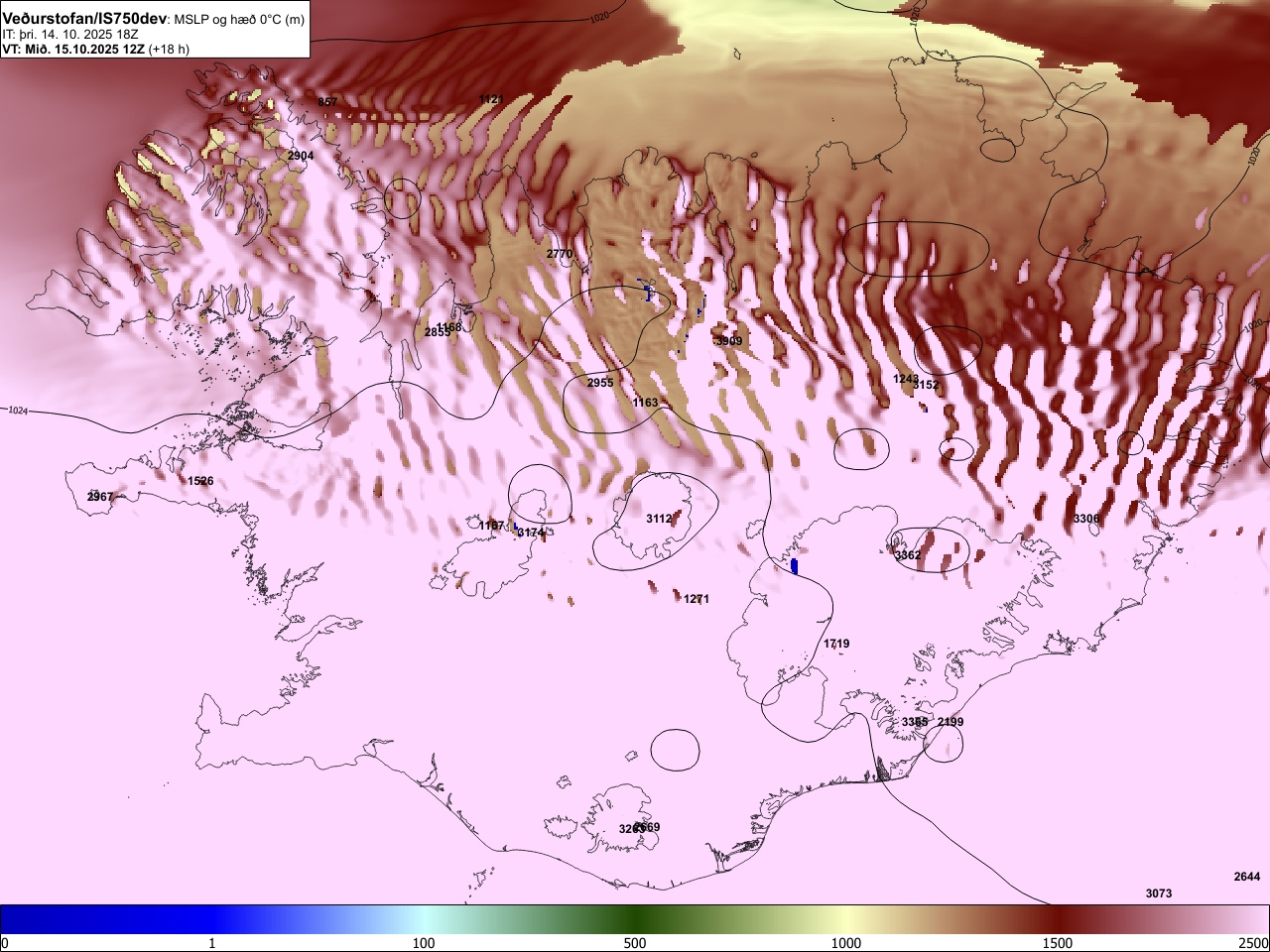Click the colorbar tick label '500'
Viewport: 1270px width, 952px height.
pos(635,942)
